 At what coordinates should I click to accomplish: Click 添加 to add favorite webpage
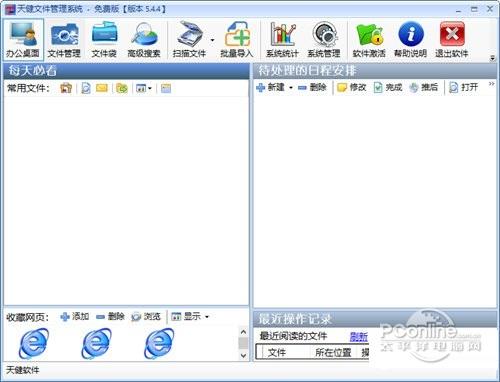[75, 316]
